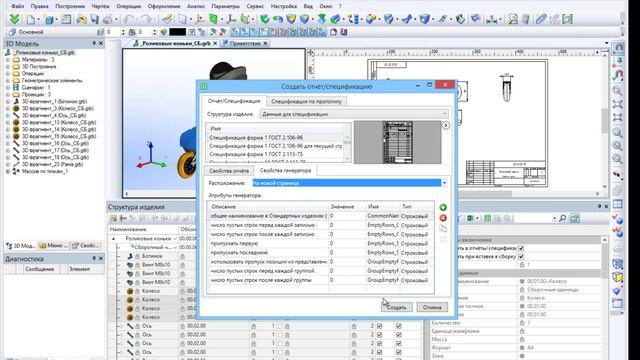This screenshot has height=360, width=640.
Task: Select the Ботинок row in product structure
Action: 153,256
